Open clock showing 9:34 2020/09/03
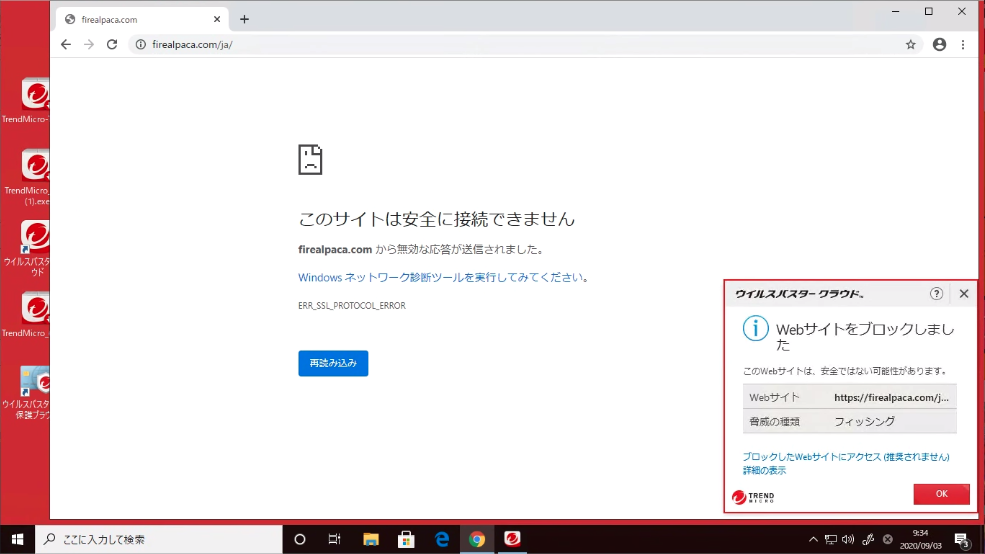 tap(920, 539)
